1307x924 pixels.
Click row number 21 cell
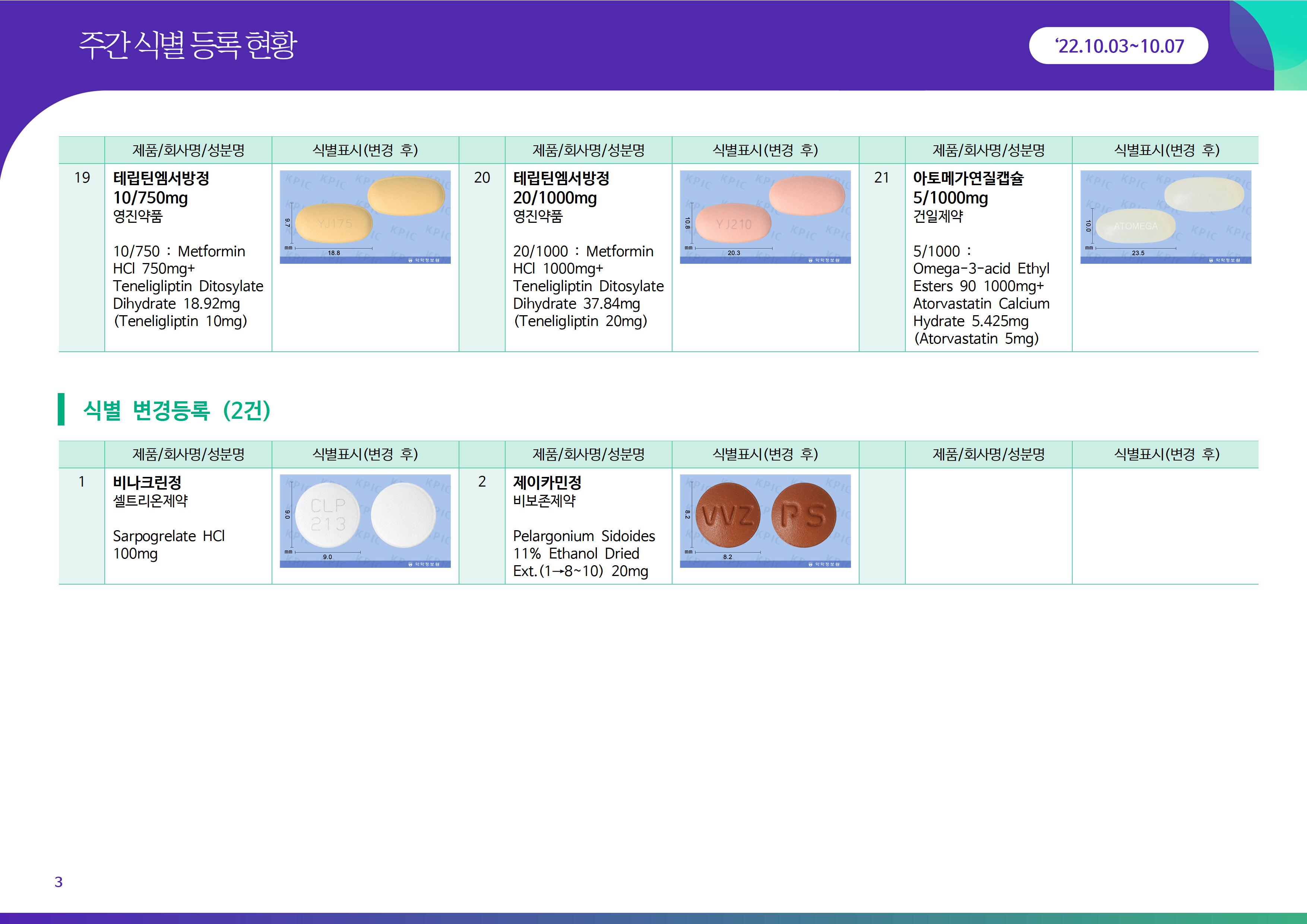coord(881,178)
